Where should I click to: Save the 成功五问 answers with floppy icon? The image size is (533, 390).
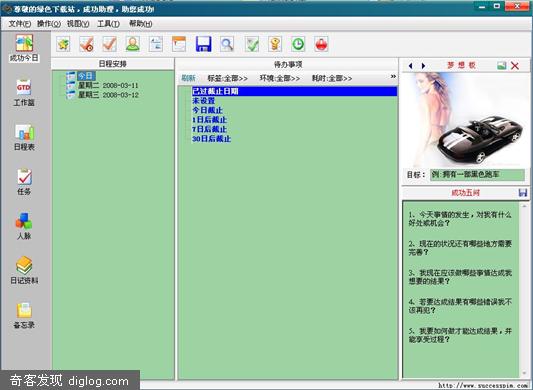tap(523, 192)
